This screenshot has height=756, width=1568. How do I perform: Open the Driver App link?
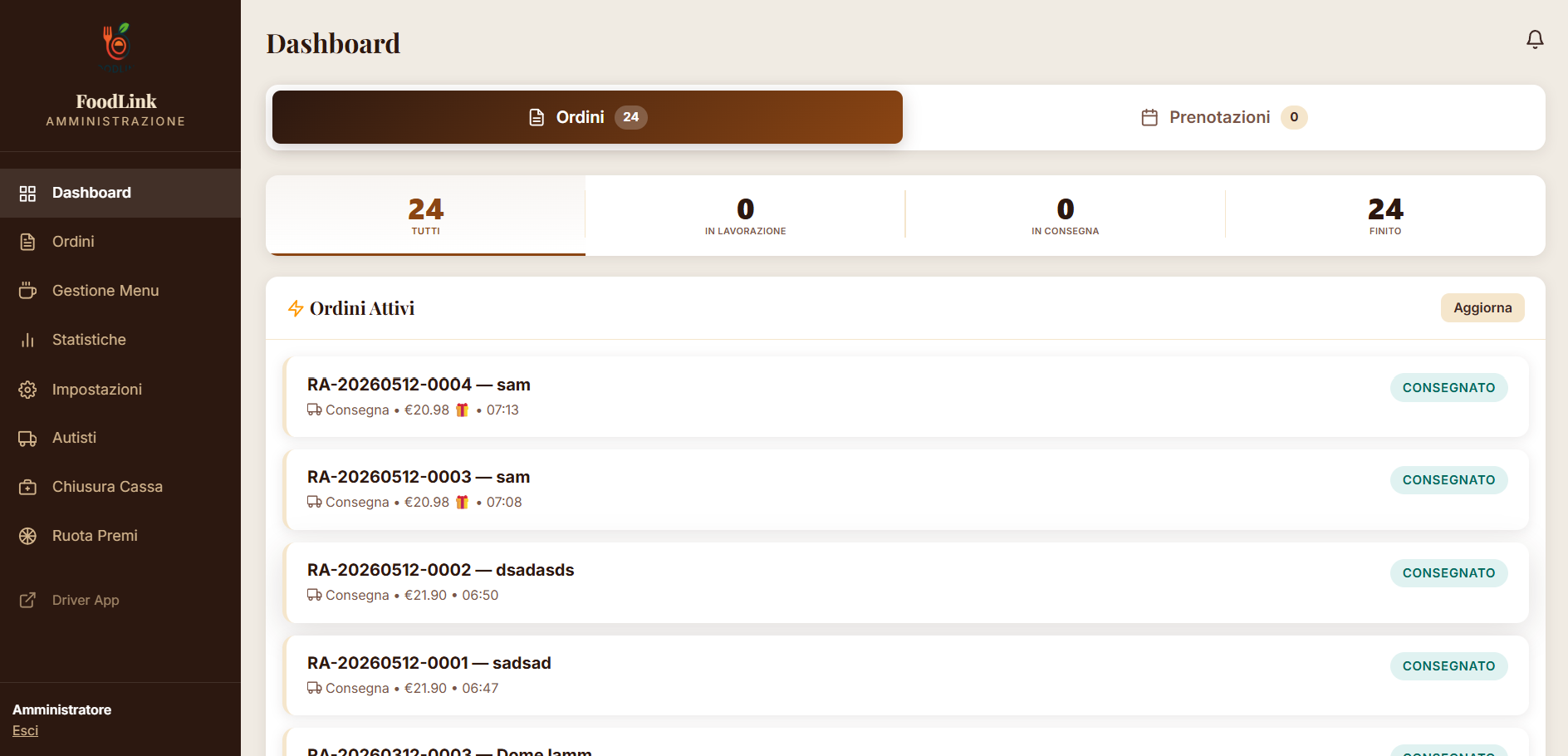point(120,600)
